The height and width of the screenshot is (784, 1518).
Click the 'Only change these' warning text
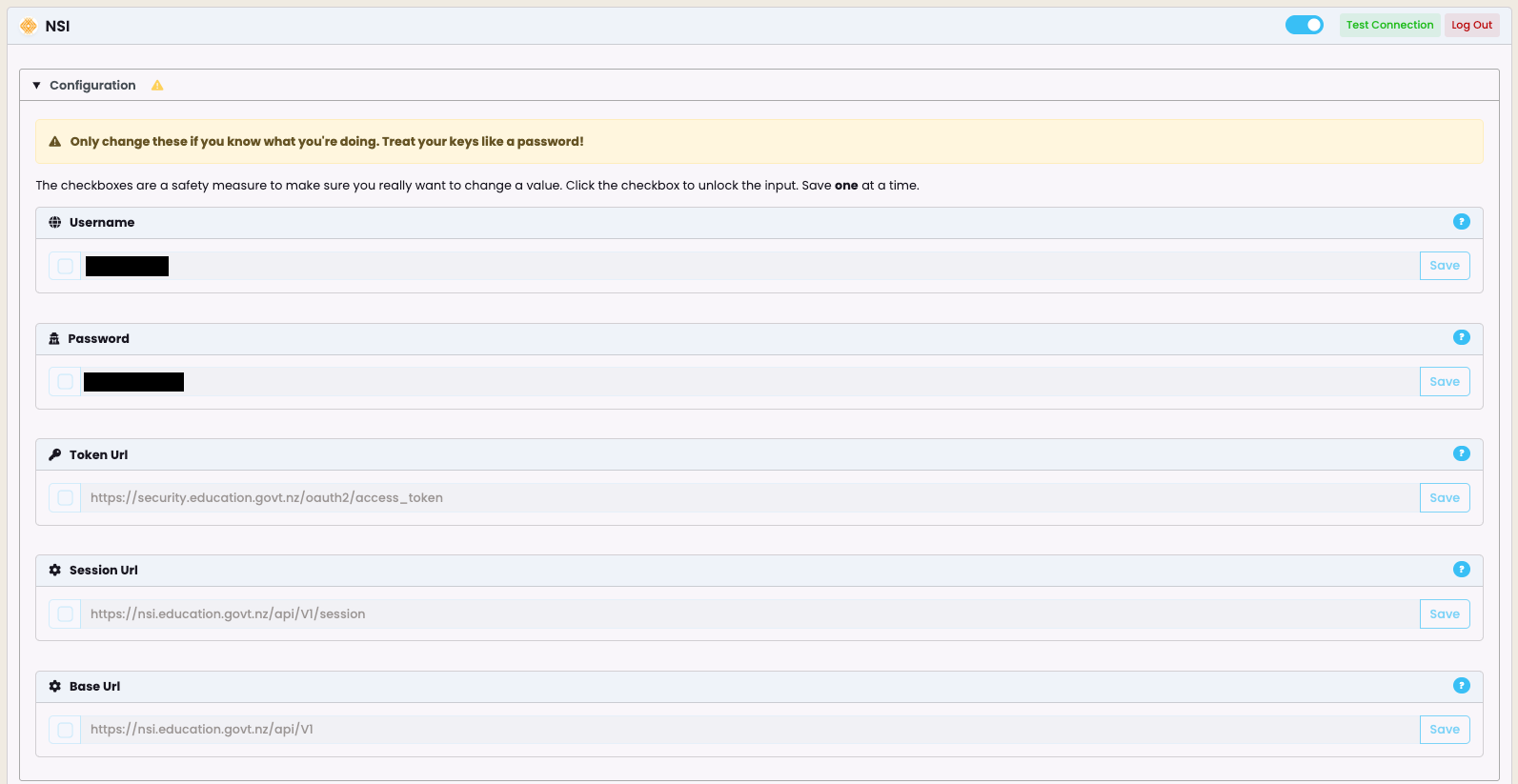327,142
